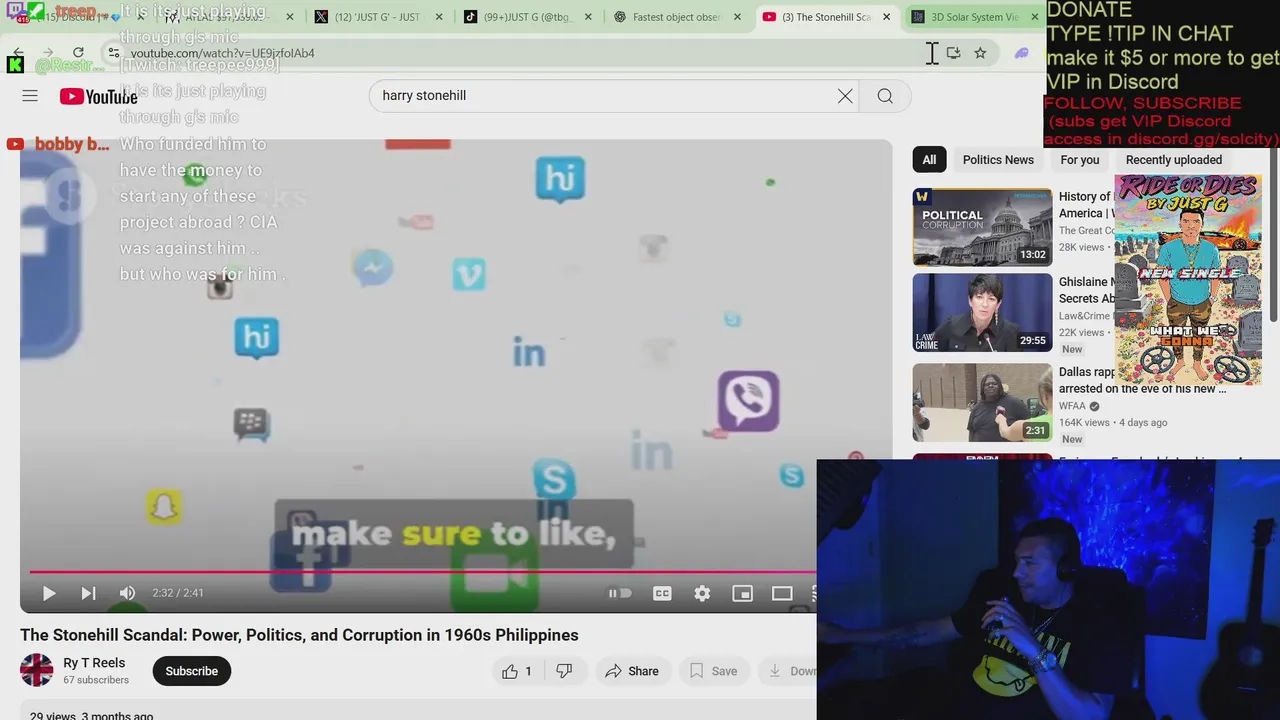
Task: Save the video to a playlist
Action: click(713, 671)
